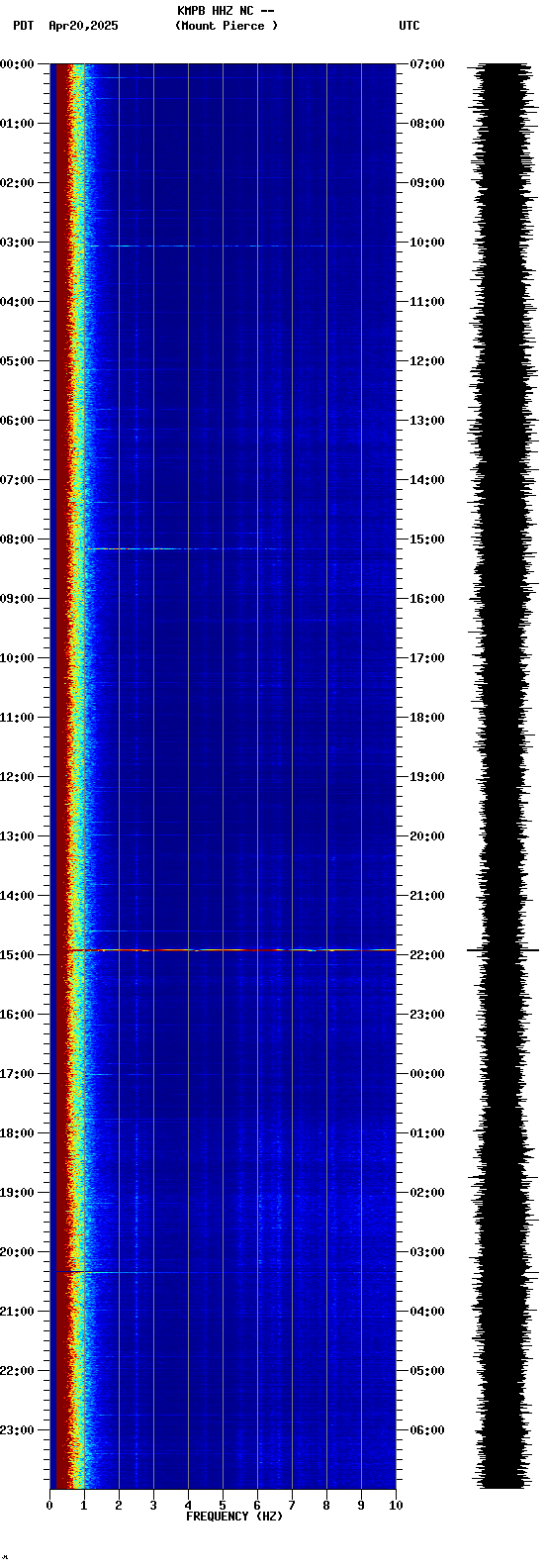
Task: Click the 00:00 UTC time label
Action: [427, 1074]
